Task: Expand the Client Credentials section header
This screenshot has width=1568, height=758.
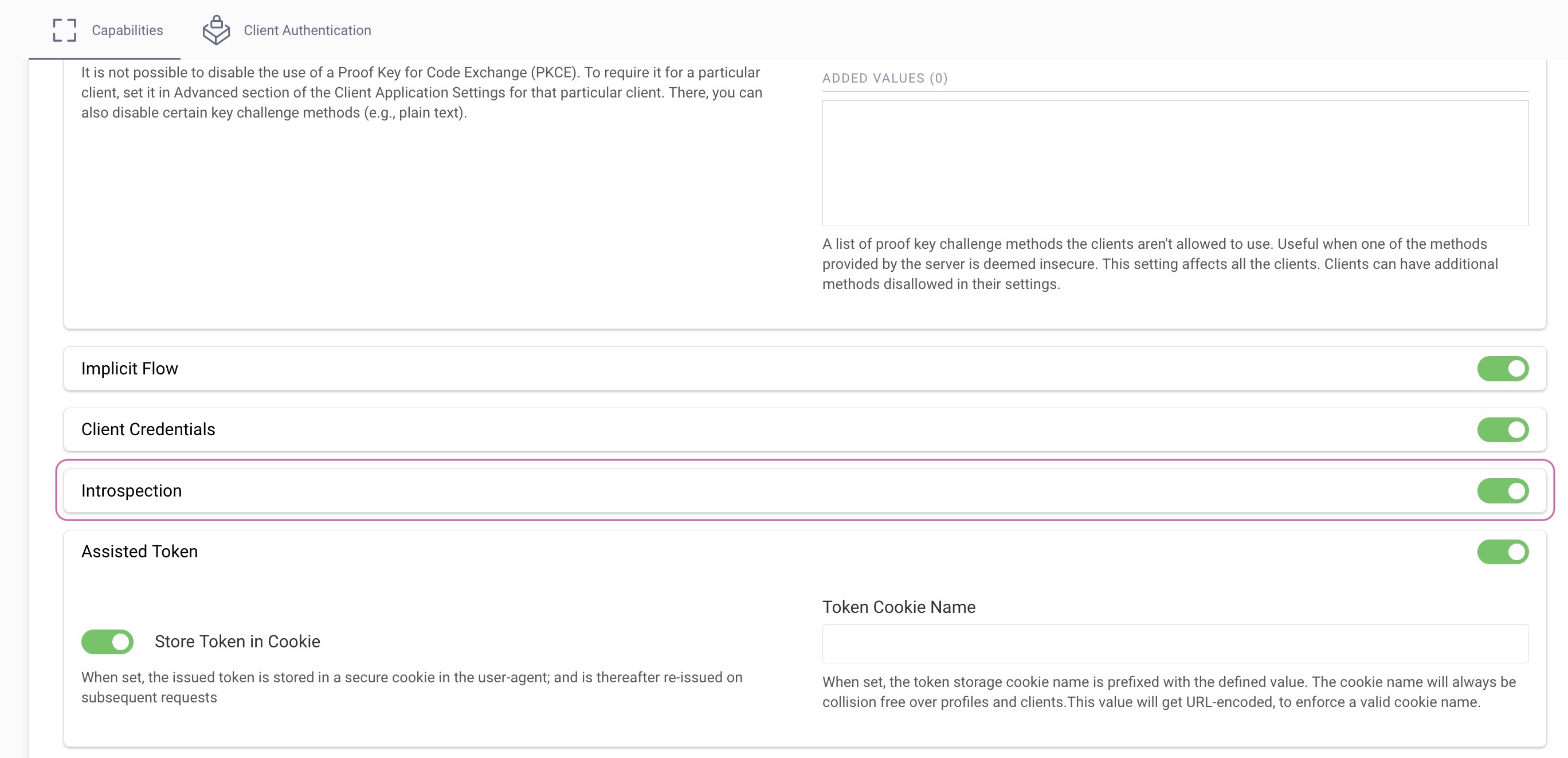Action: (805, 429)
